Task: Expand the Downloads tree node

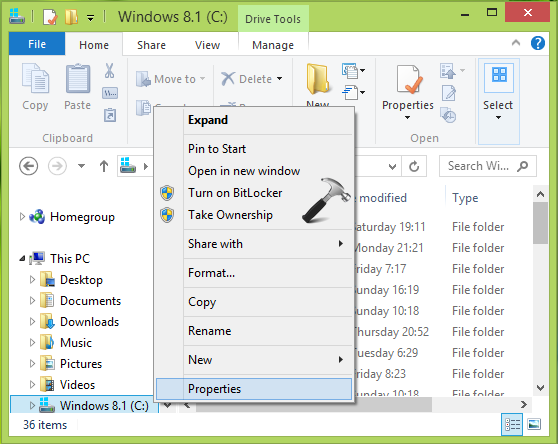Action: coord(32,322)
